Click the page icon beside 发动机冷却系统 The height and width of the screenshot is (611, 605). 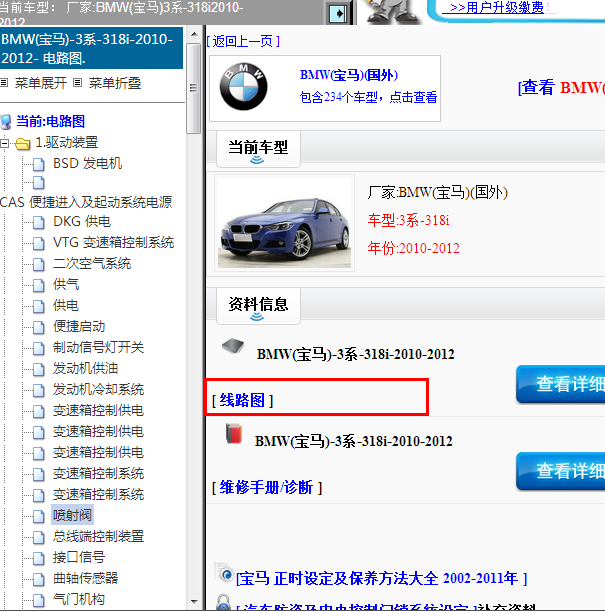[x=39, y=391]
